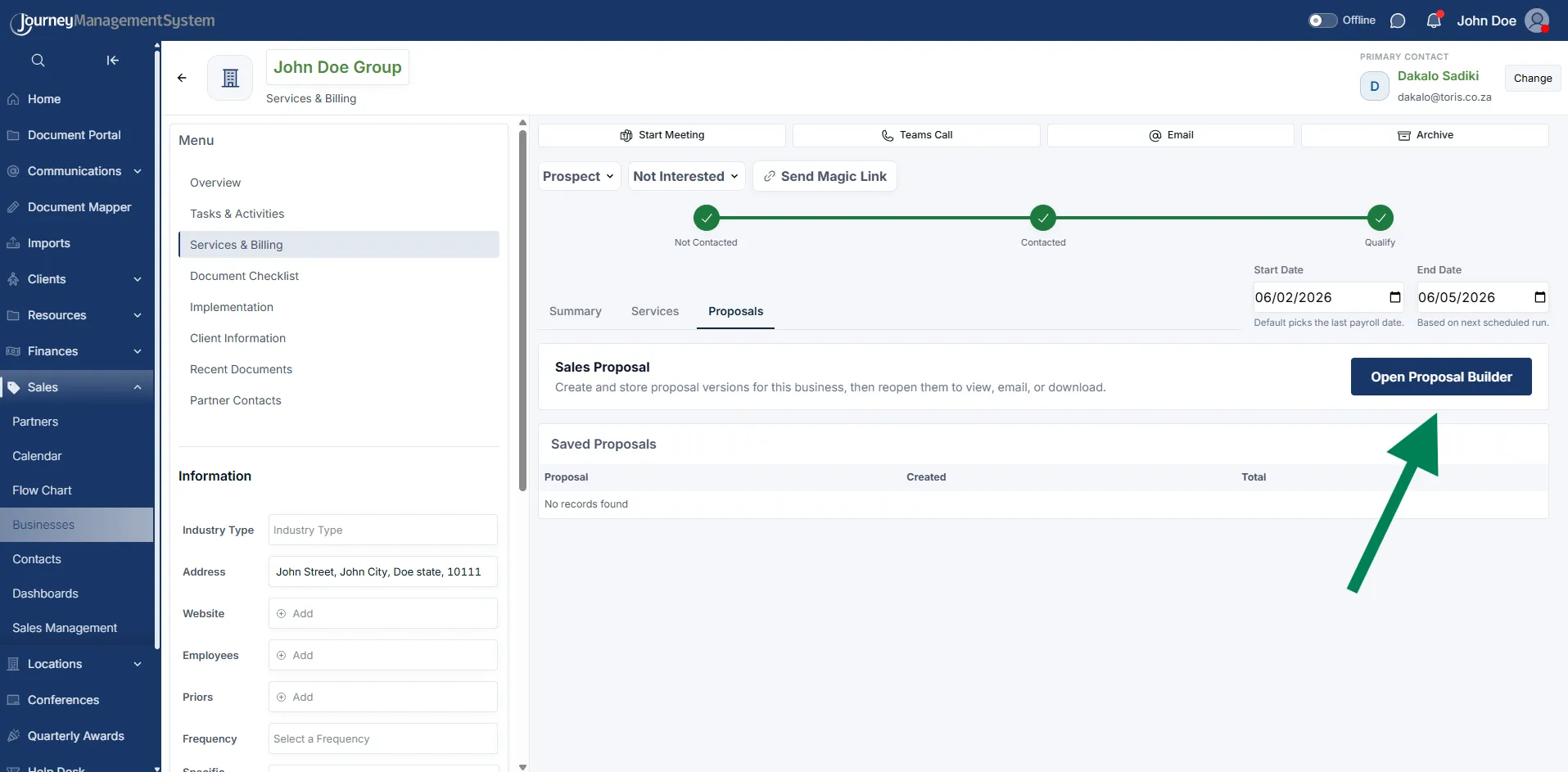Collapse the sidebar with the arrow icon
This screenshot has width=1568, height=772.
tap(113, 60)
